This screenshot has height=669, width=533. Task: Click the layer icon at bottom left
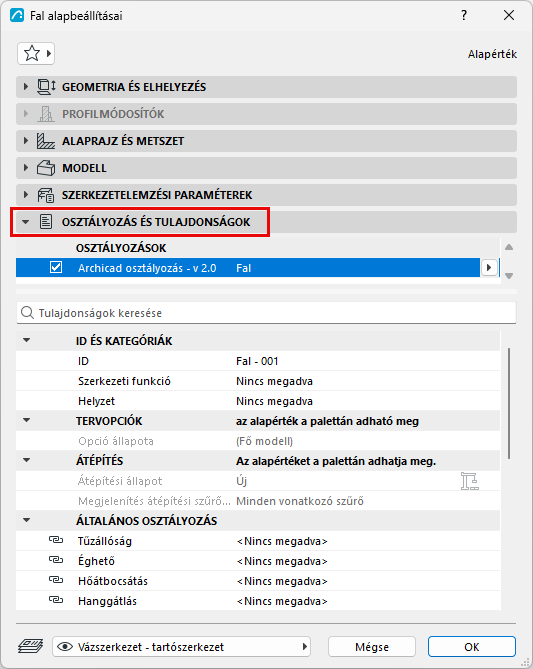point(31,647)
